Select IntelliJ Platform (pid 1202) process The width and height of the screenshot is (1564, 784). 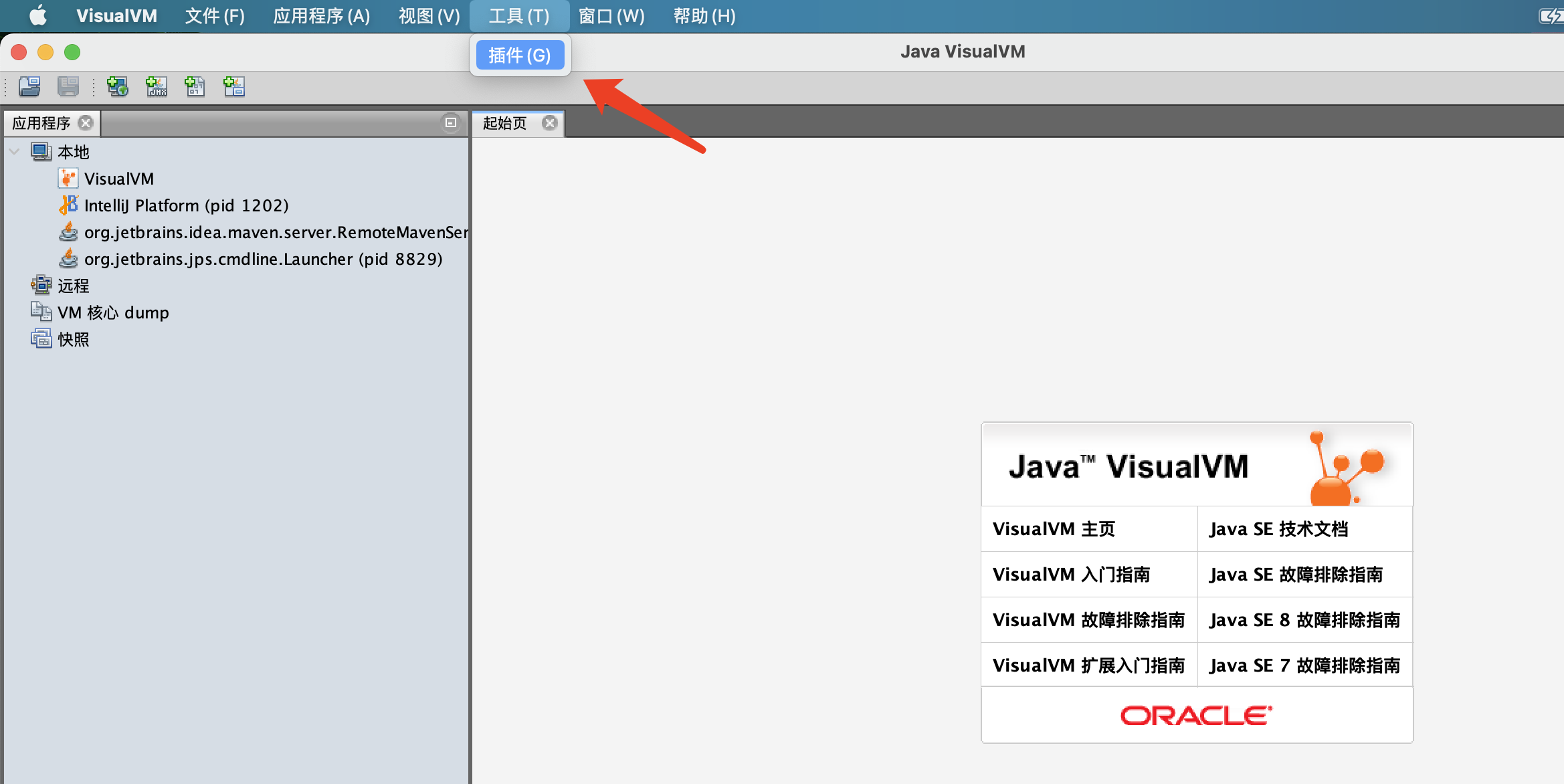click(186, 205)
